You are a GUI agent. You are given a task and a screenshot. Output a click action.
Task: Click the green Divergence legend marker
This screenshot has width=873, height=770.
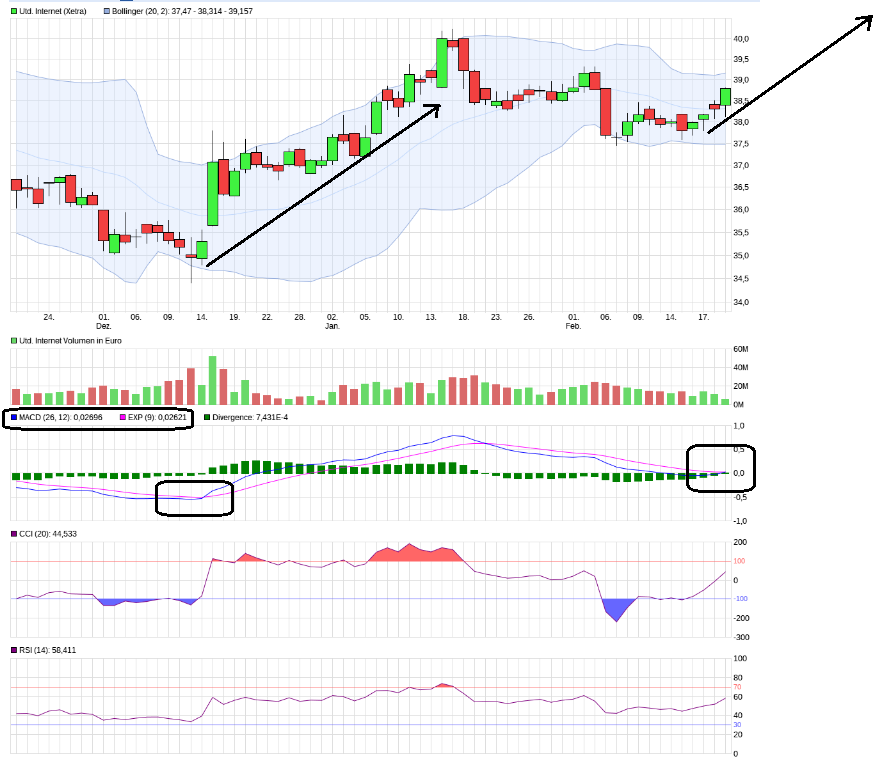tap(206, 416)
